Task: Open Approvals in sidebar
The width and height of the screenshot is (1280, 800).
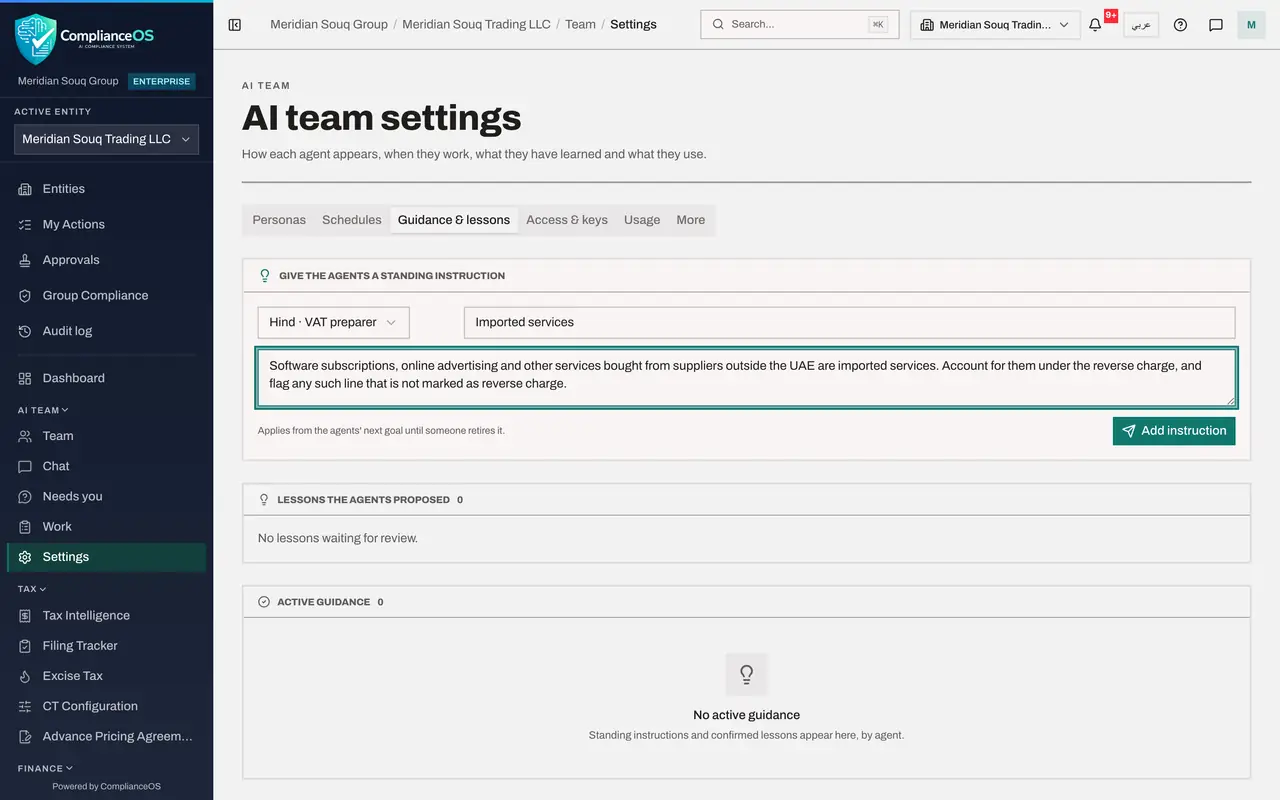Action: coord(106,260)
